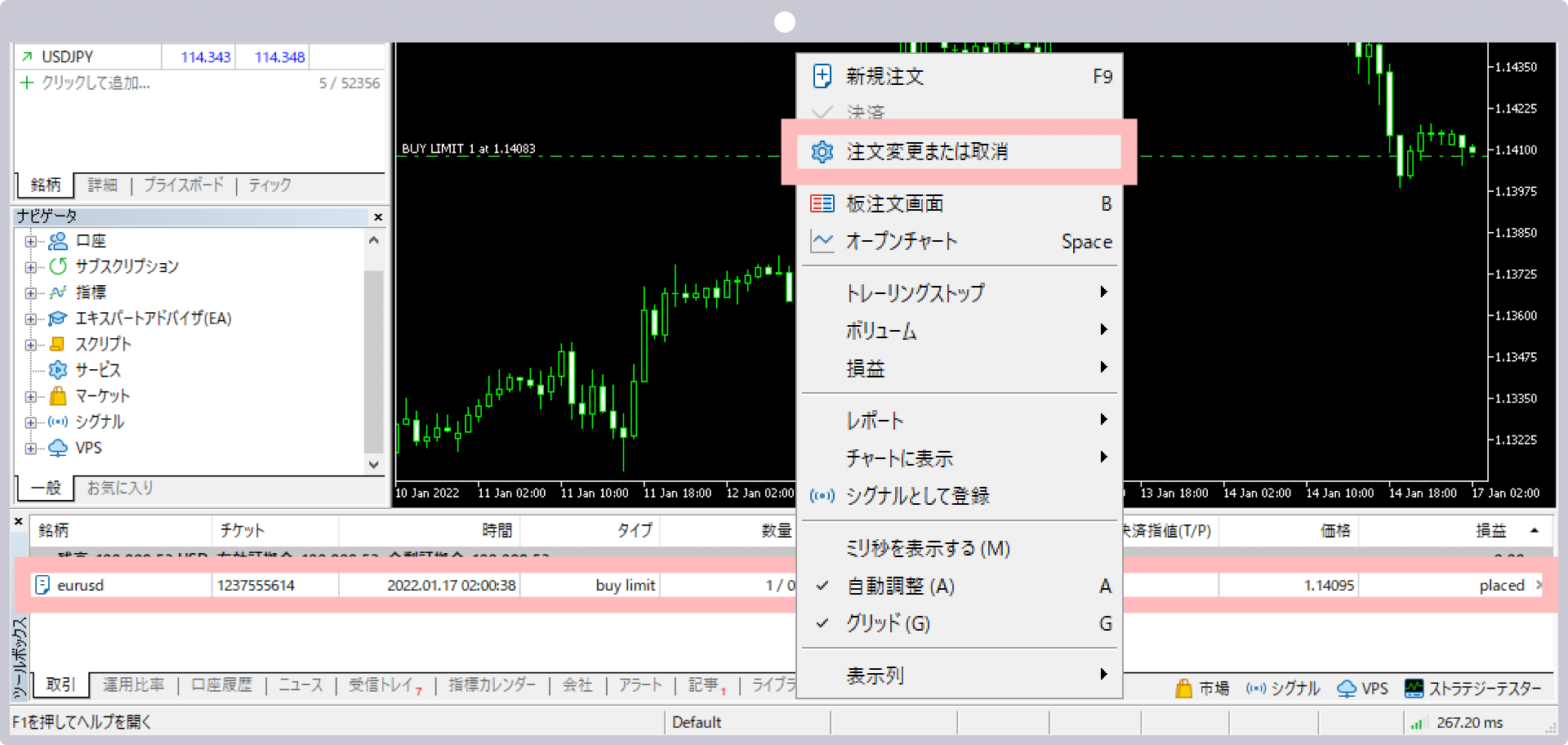
Task: Expand the VPS tree node
Action: (30, 448)
